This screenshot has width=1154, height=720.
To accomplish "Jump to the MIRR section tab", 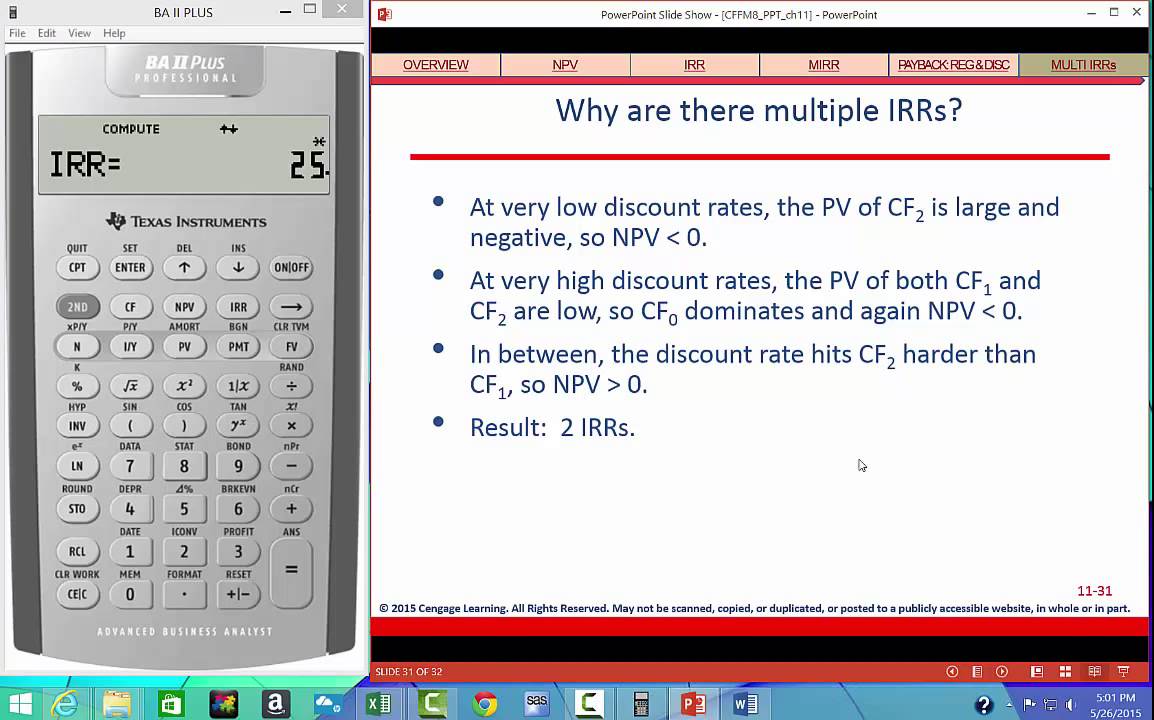I will (x=824, y=65).
